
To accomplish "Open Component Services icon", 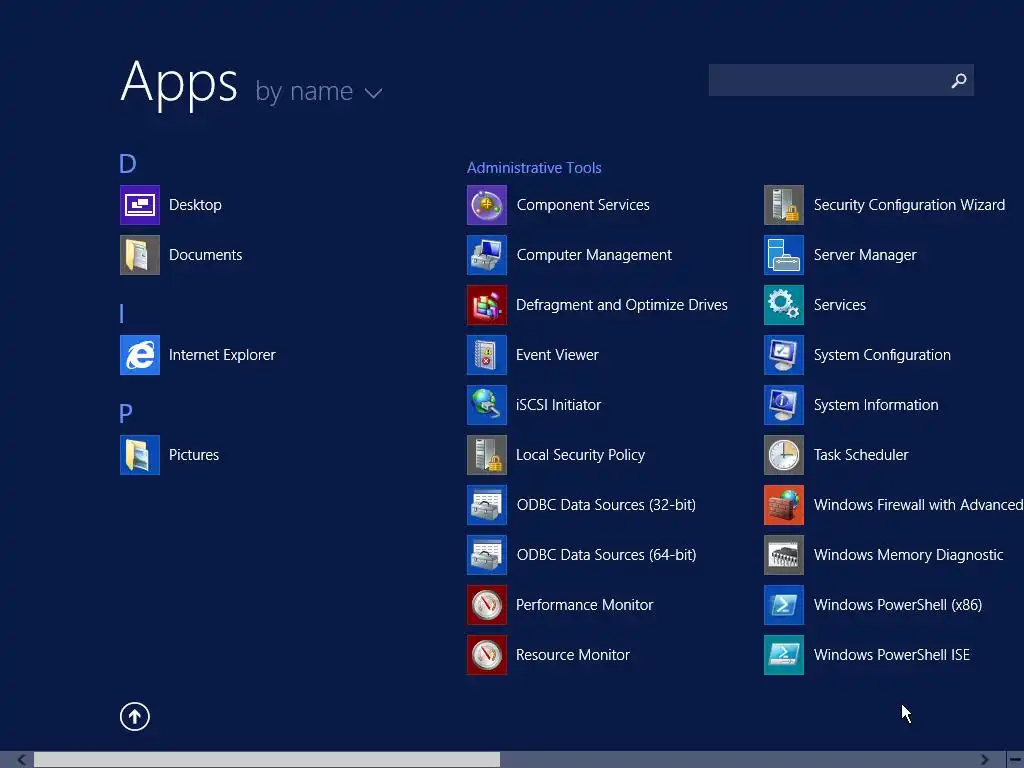I will tap(487, 205).
